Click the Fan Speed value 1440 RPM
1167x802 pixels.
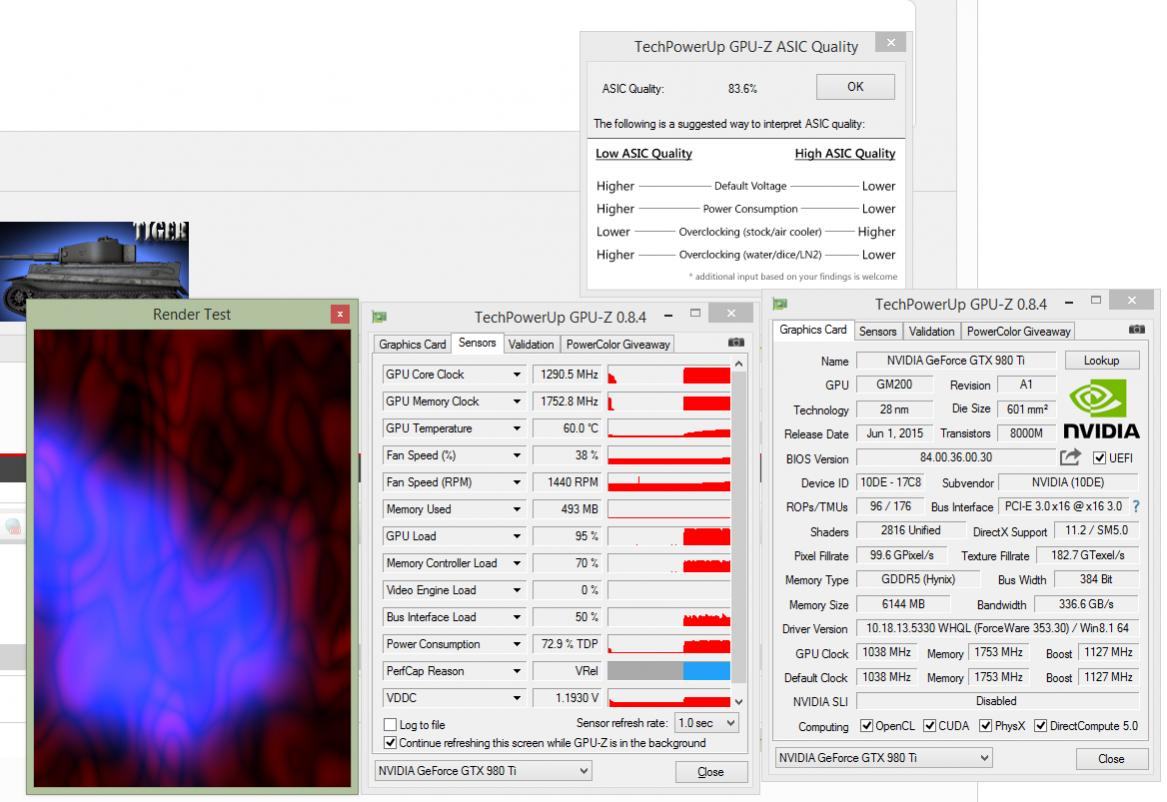pos(567,482)
